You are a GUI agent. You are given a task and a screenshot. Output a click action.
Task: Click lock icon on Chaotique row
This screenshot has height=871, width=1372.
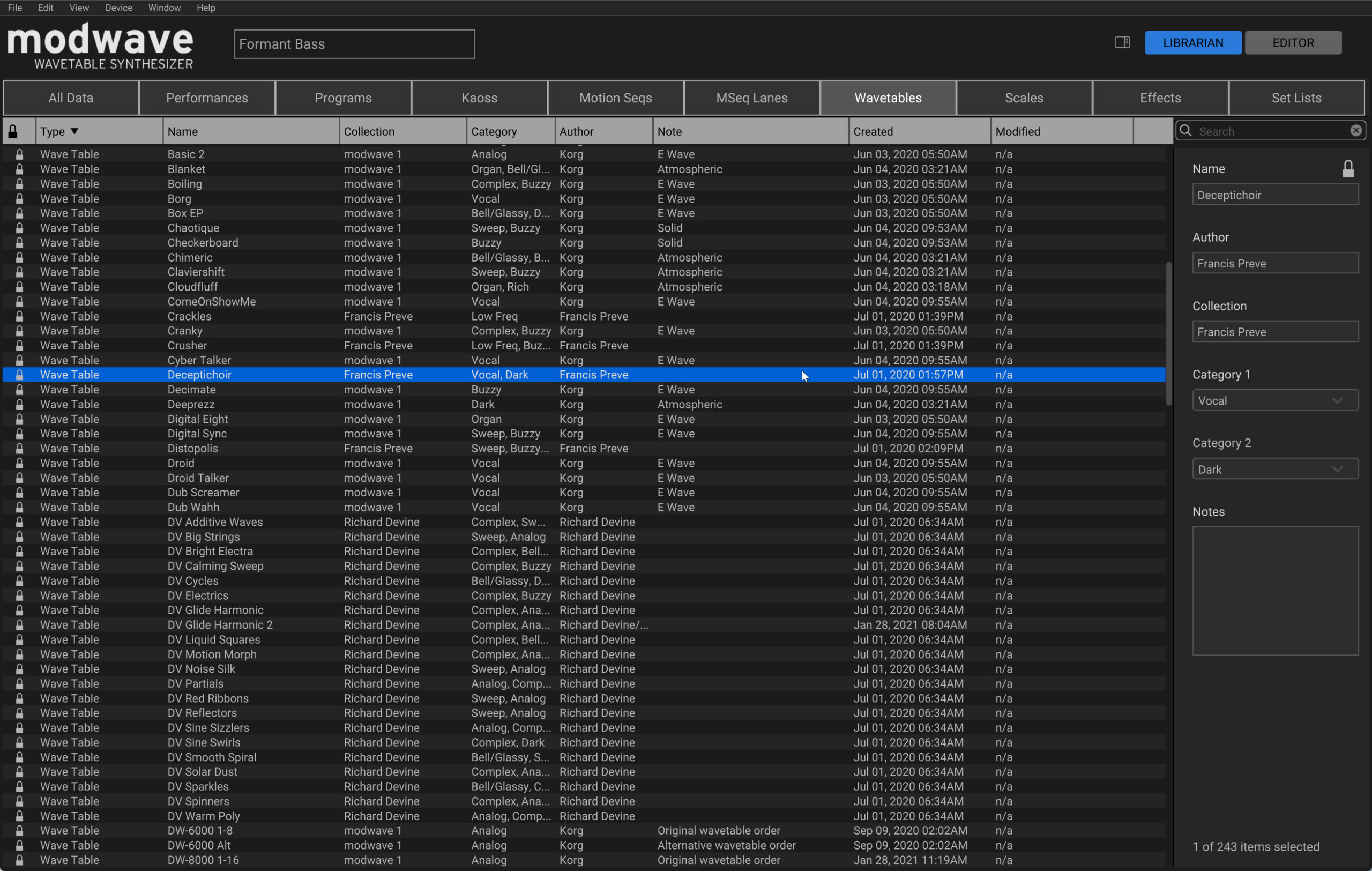click(x=19, y=228)
